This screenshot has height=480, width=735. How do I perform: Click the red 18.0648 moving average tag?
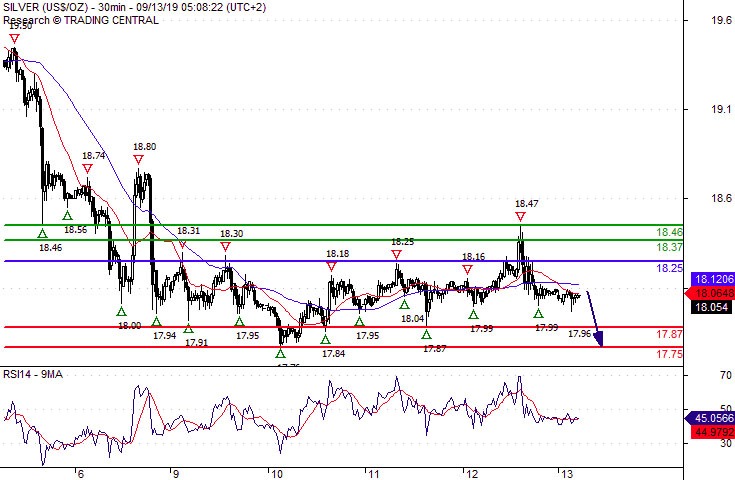[710, 293]
